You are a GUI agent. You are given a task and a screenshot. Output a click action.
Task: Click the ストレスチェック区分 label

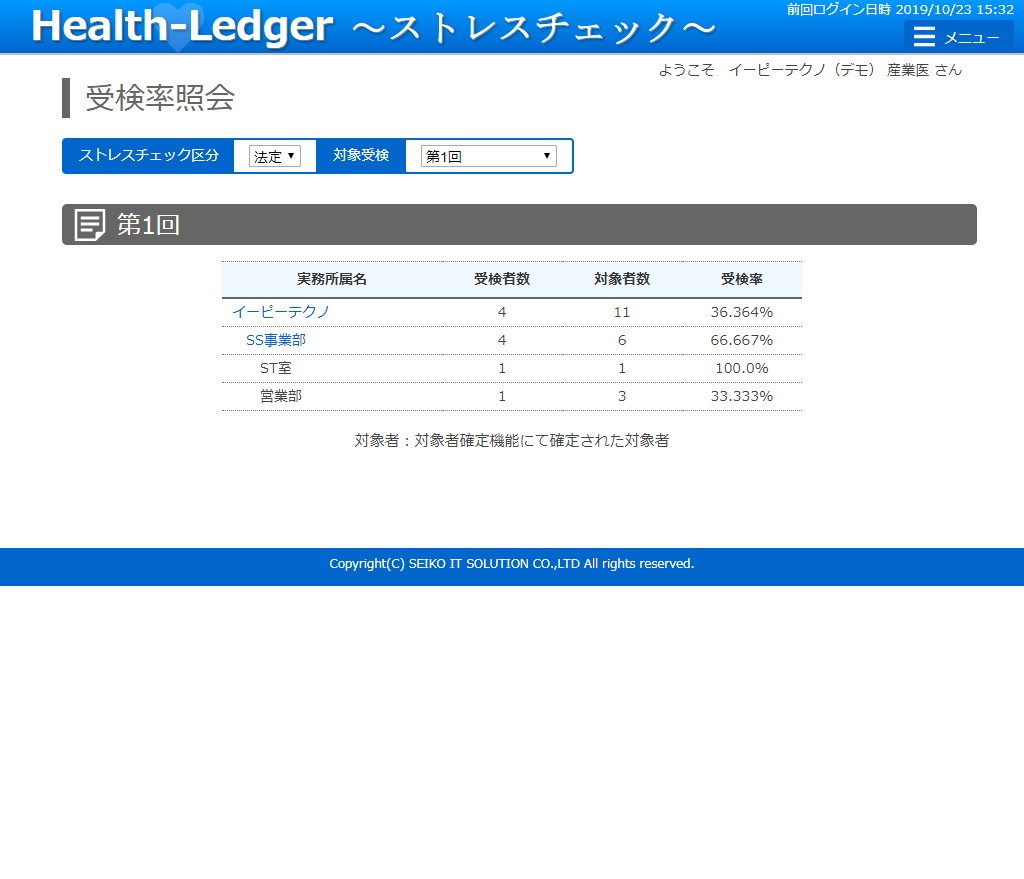[x=149, y=156]
